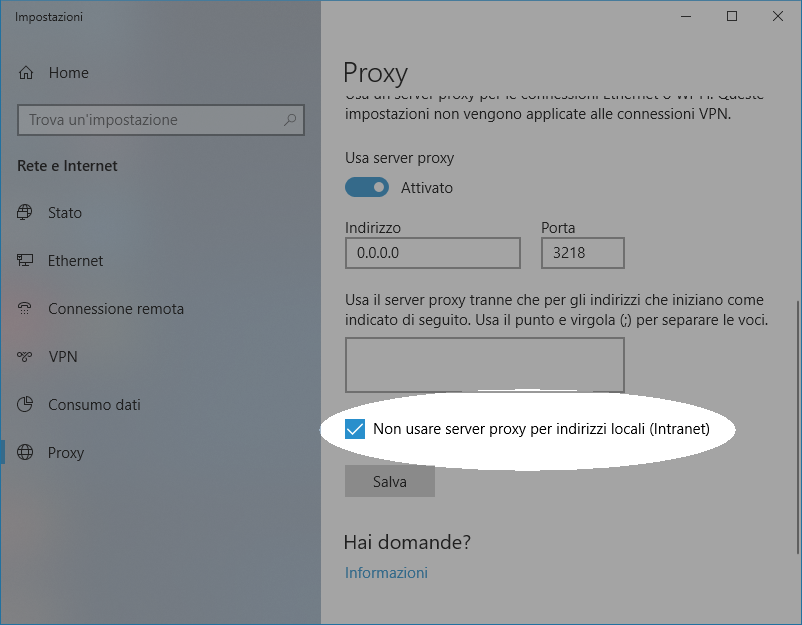This screenshot has height=625, width=802.
Task: Select Proxy in the sidebar
Action: 66,452
